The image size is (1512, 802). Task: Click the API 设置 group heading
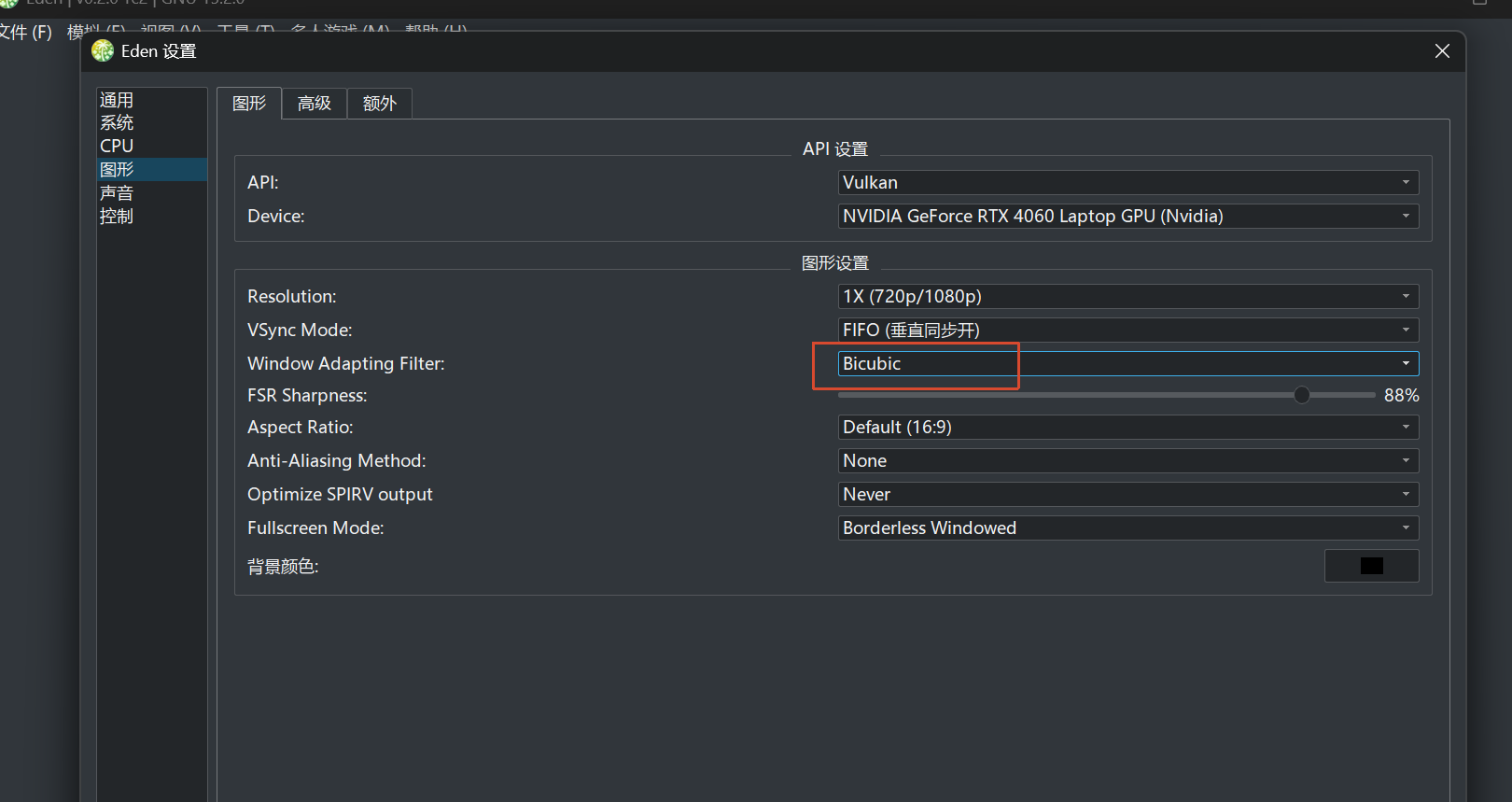(x=835, y=149)
